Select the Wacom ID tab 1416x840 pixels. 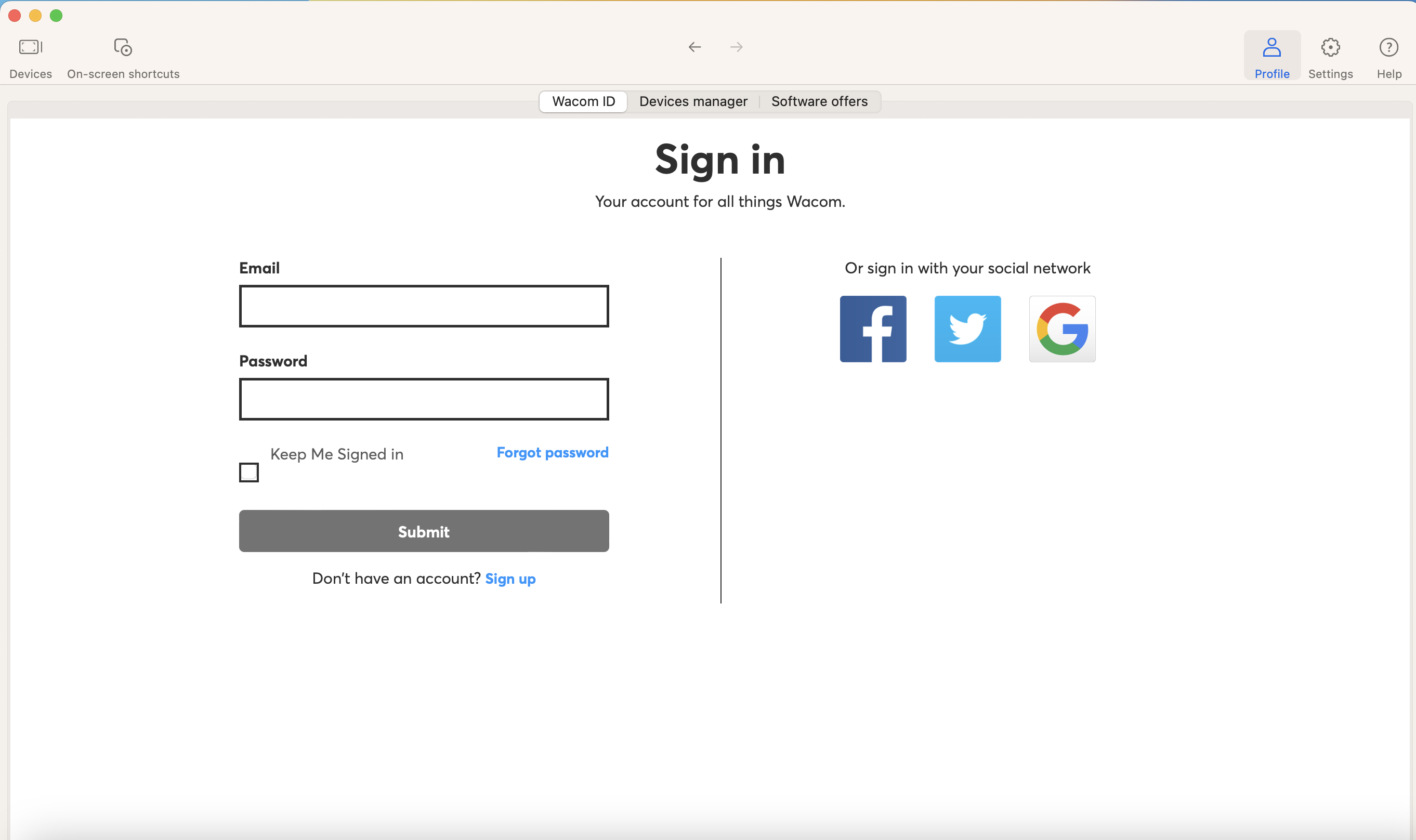point(583,101)
